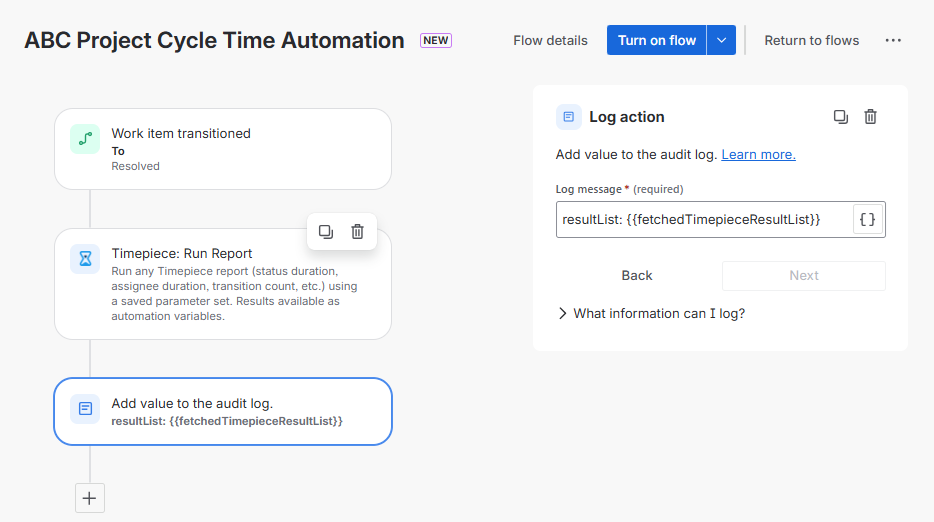This screenshot has height=522, width=934.
Task: Select the Add value to audit log card
Action: [x=223, y=411]
